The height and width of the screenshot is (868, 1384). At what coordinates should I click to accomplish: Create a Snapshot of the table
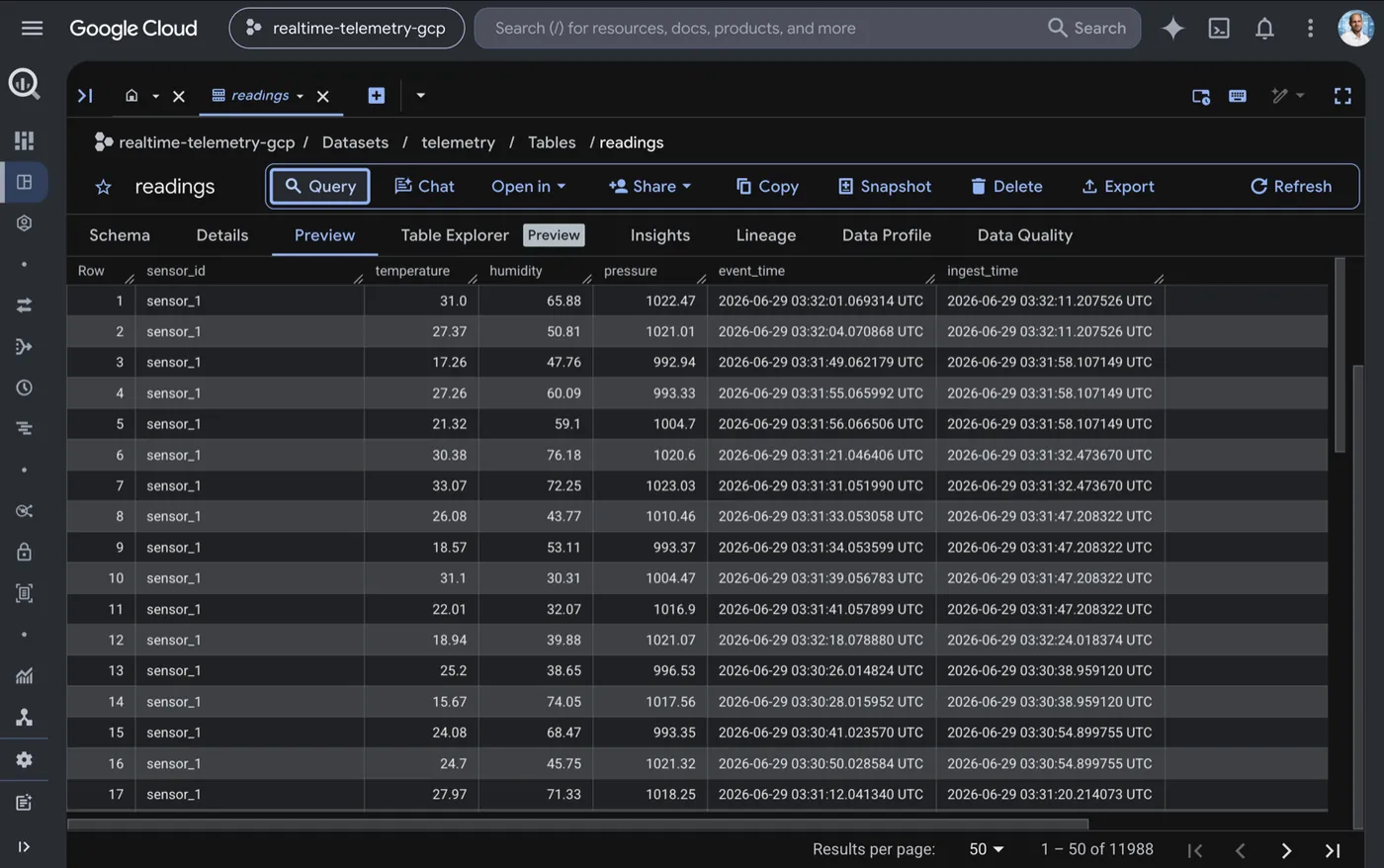(x=885, y=186)
